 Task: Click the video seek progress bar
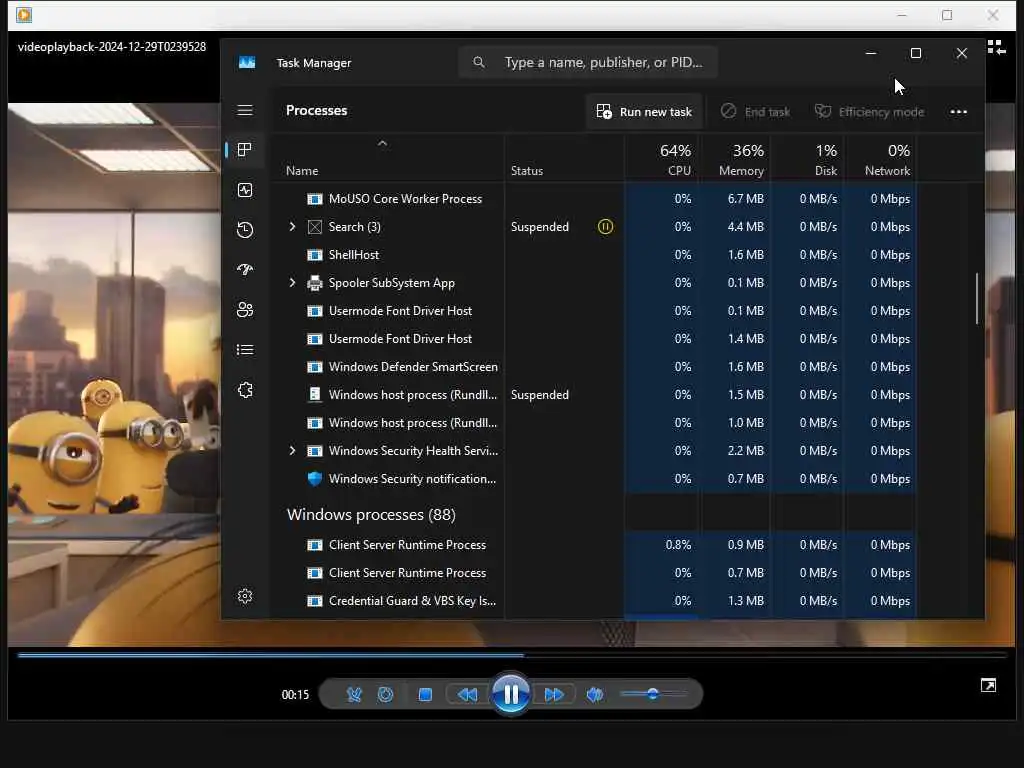coord(512,654)
